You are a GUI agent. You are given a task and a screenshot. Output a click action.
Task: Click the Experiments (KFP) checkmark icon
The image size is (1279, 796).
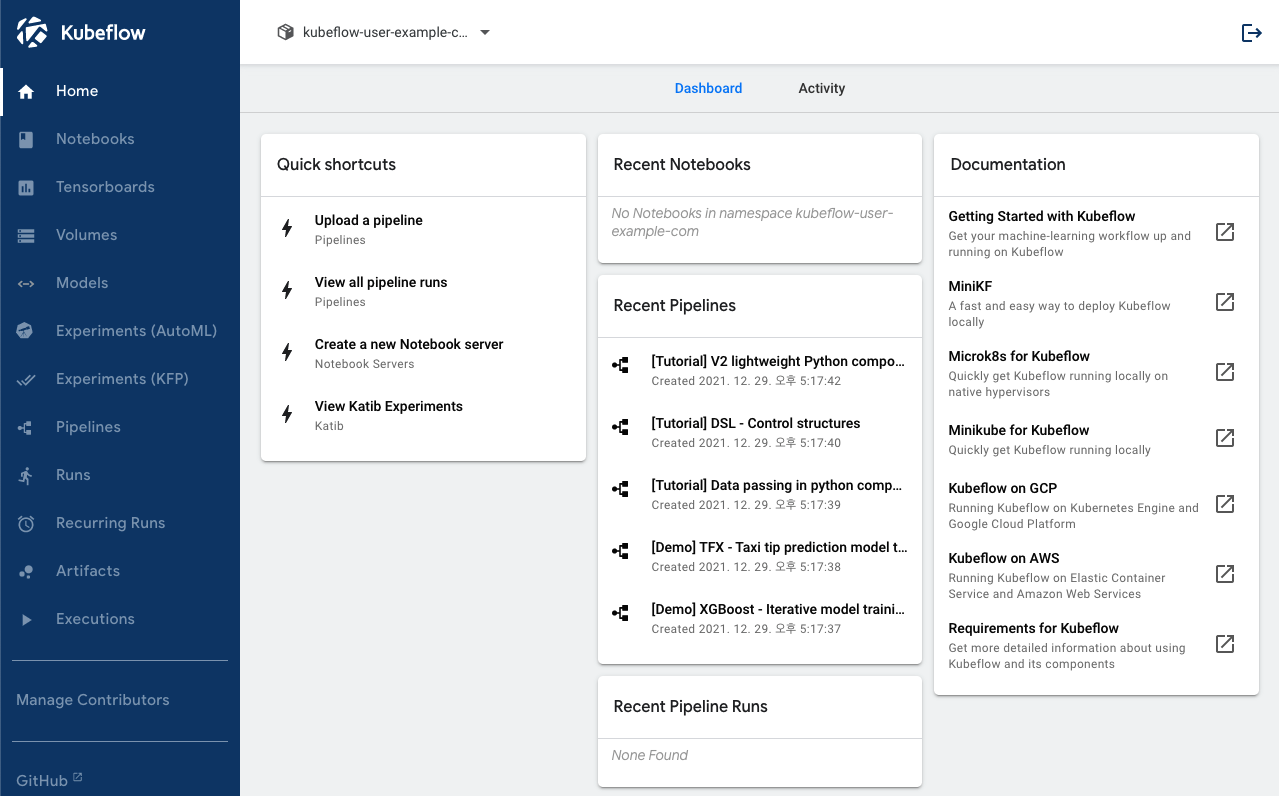[x=26, y=379]
